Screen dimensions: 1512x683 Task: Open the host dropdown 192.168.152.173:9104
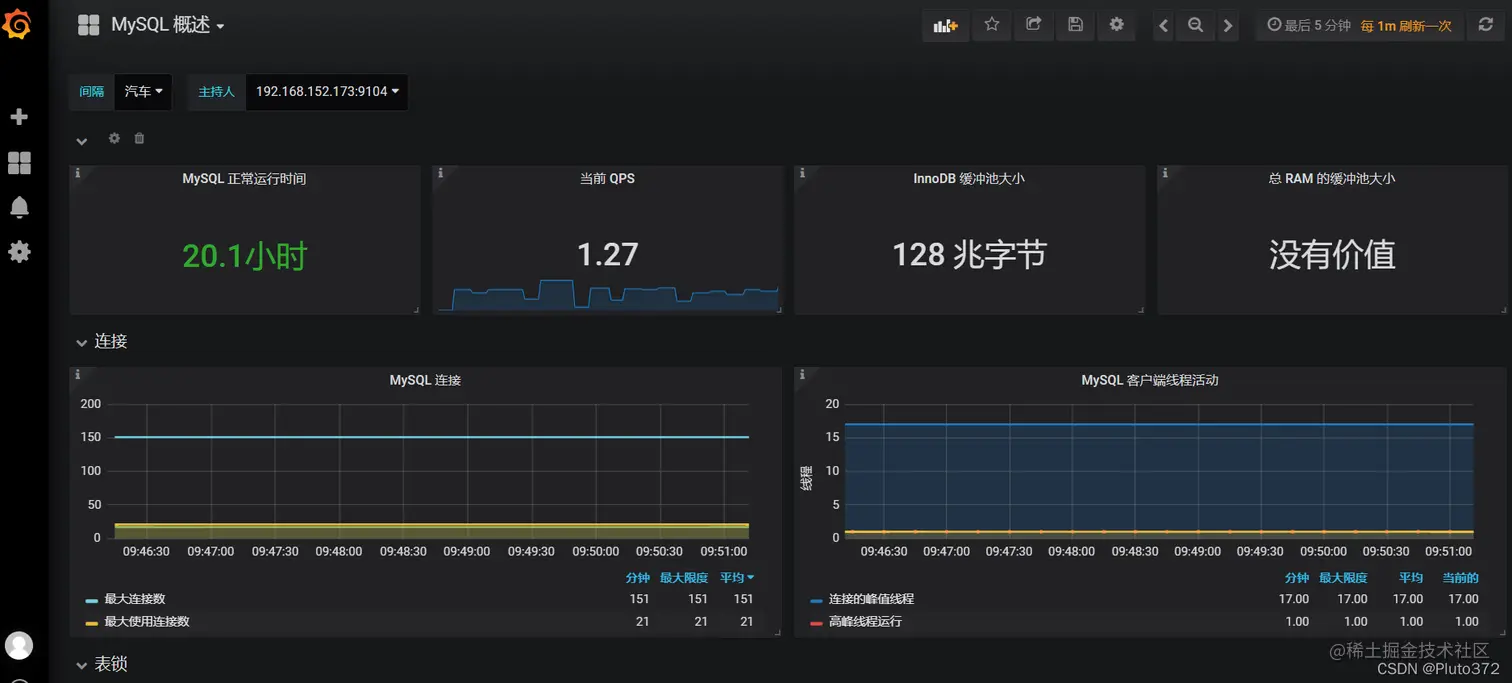click(327, 91)
